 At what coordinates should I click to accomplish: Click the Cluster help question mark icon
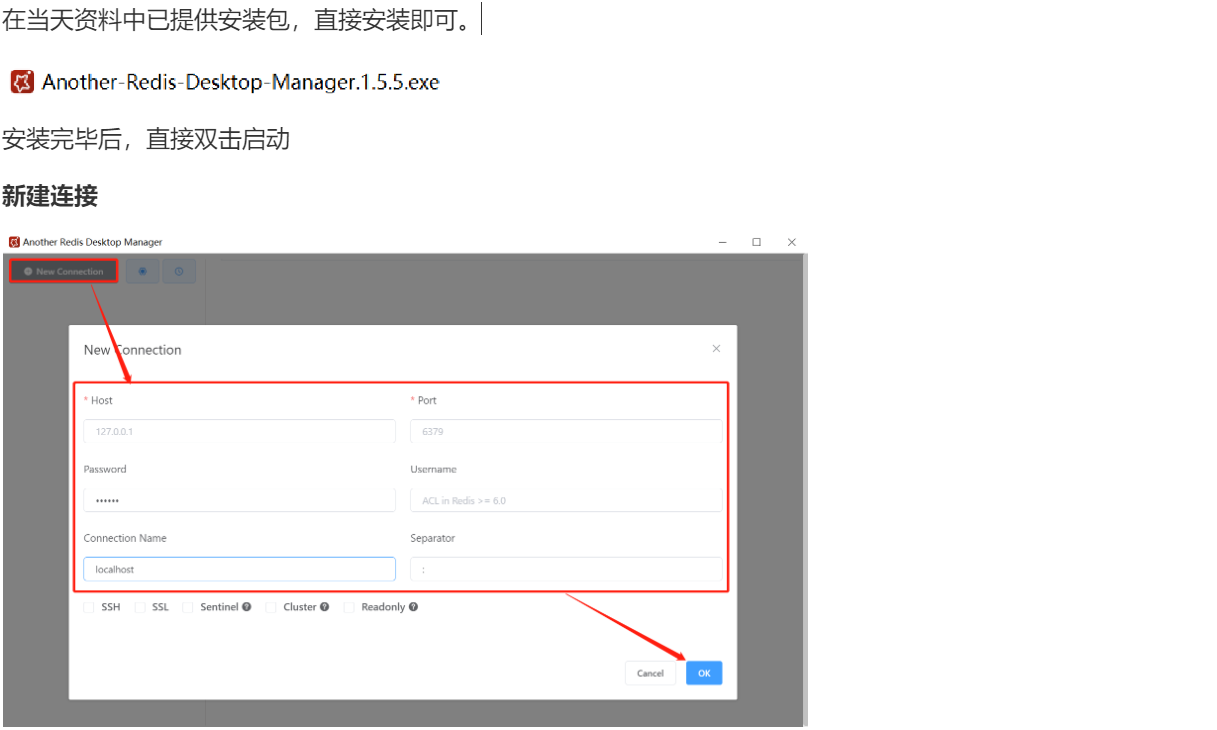tap(325, 606)
